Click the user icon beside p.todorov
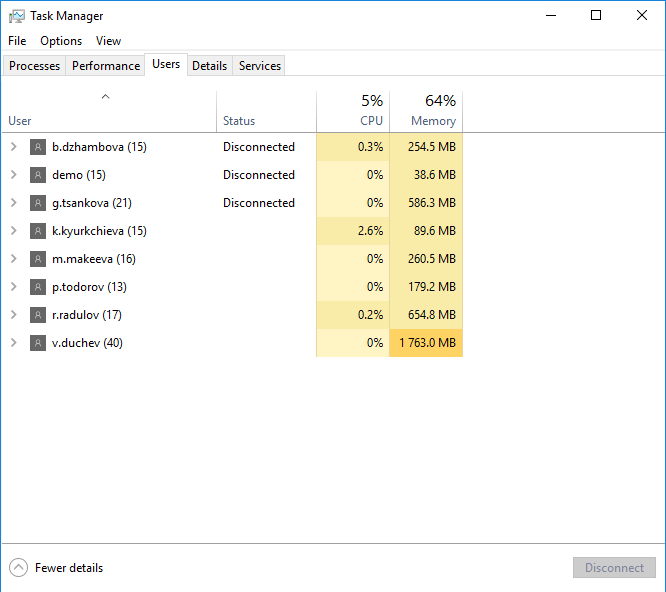 click(x=38, y=287)
